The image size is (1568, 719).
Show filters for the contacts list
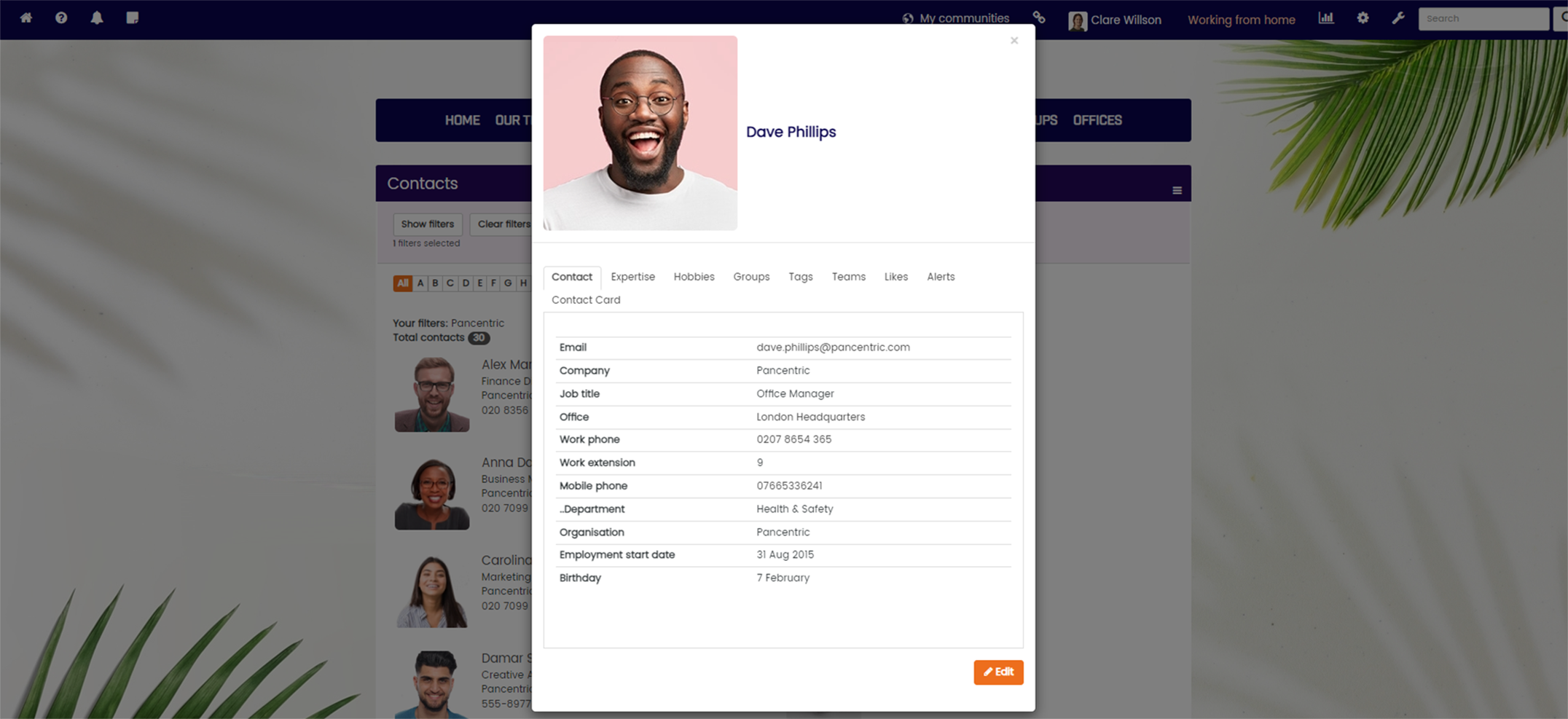pos(427,224)
